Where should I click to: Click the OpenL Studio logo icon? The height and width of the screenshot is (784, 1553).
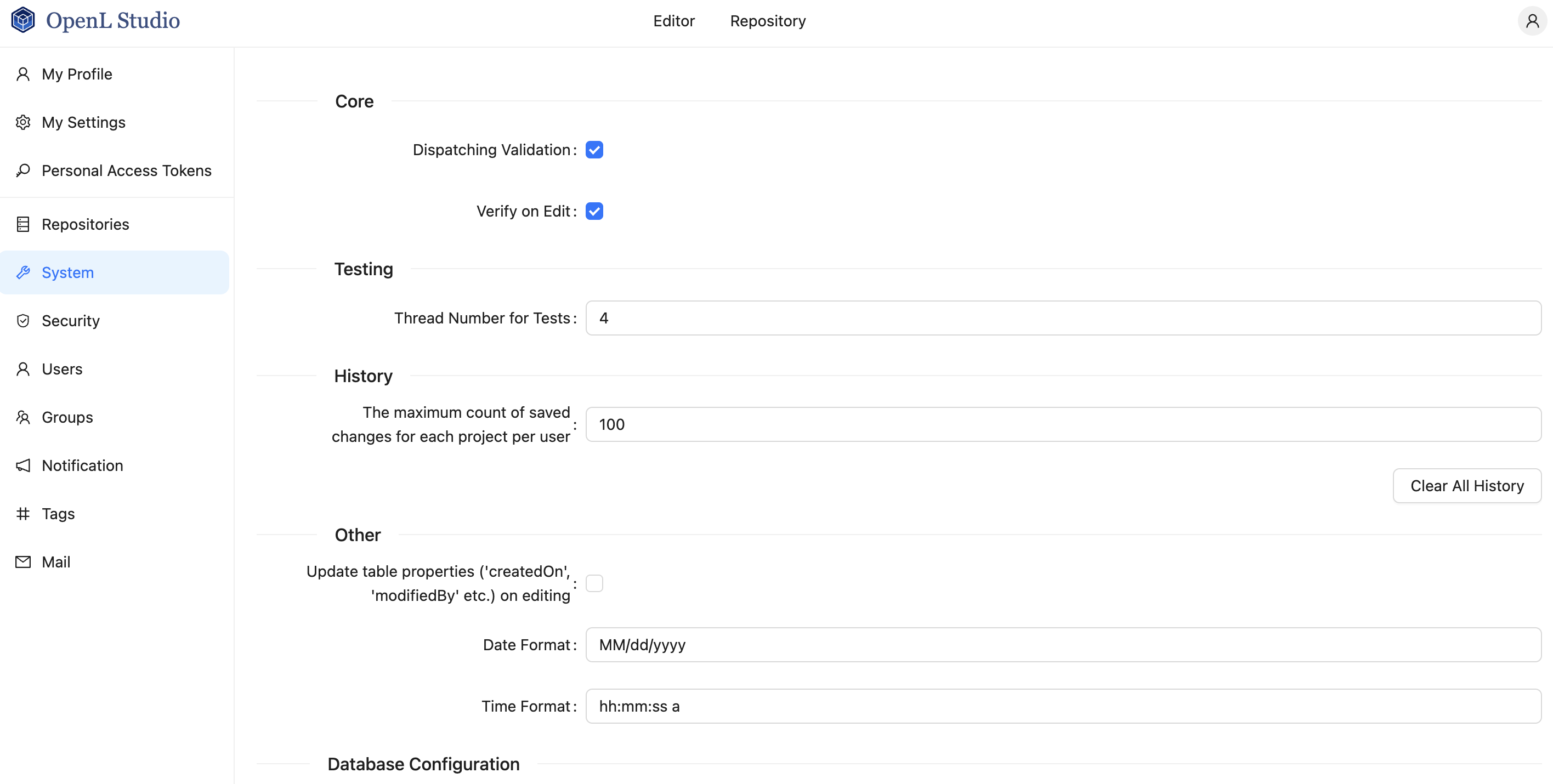tap(23, 20)
